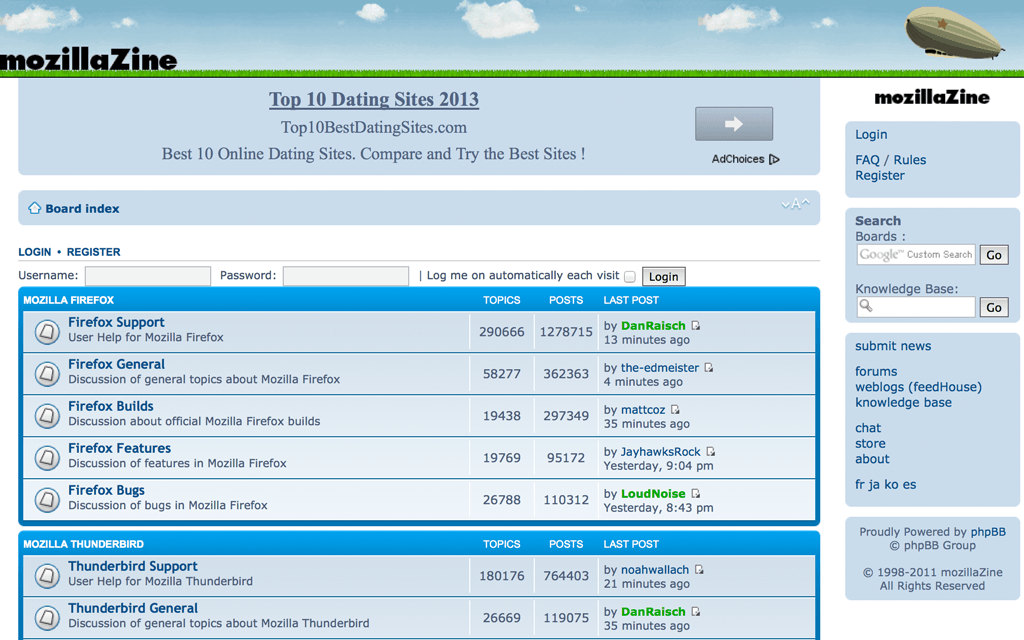View latest post icon beside DanRaisch in Firefox Support
The image size is (1024, 640).
696,326
